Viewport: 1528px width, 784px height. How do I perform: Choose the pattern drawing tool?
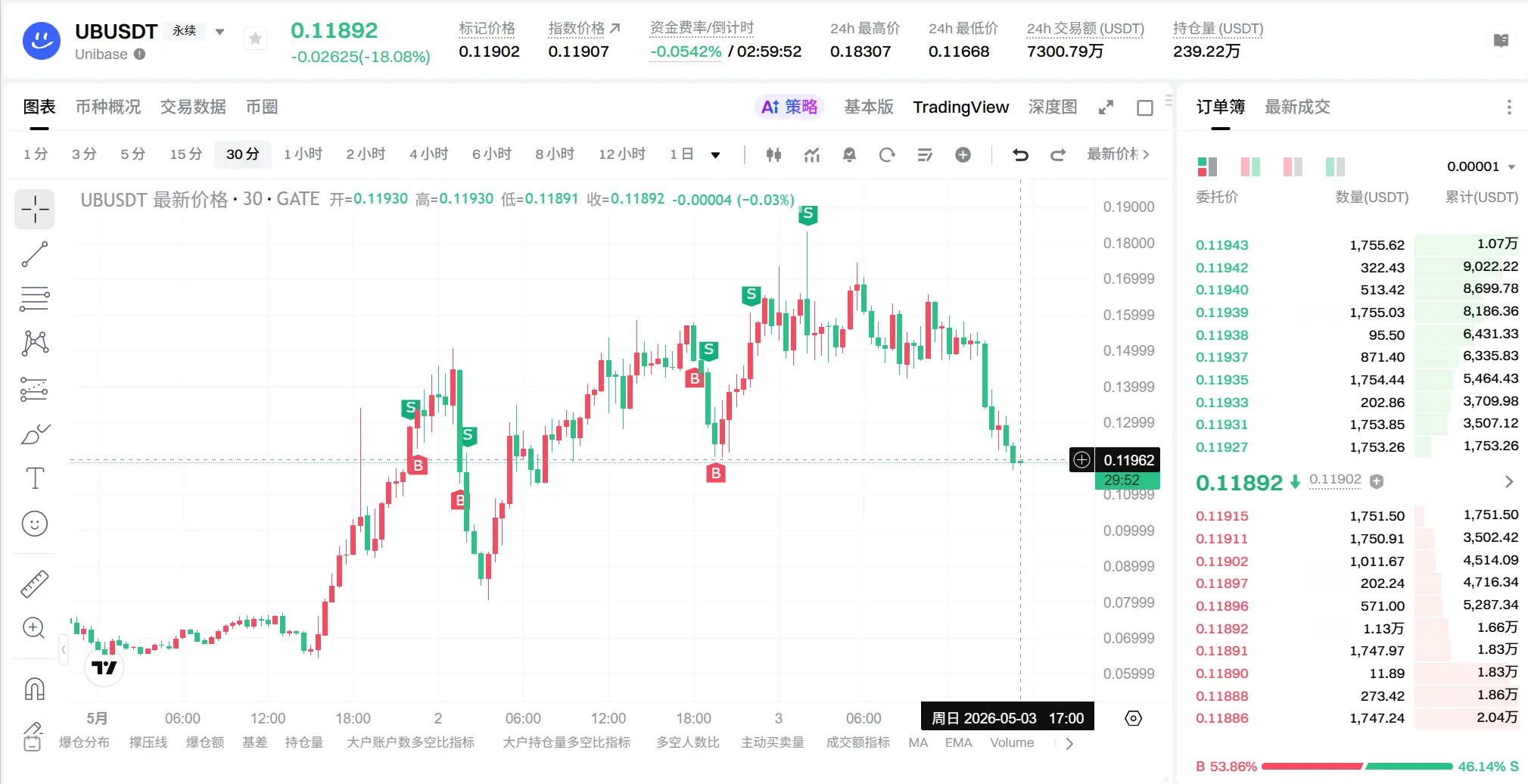(x=35, y=343)
